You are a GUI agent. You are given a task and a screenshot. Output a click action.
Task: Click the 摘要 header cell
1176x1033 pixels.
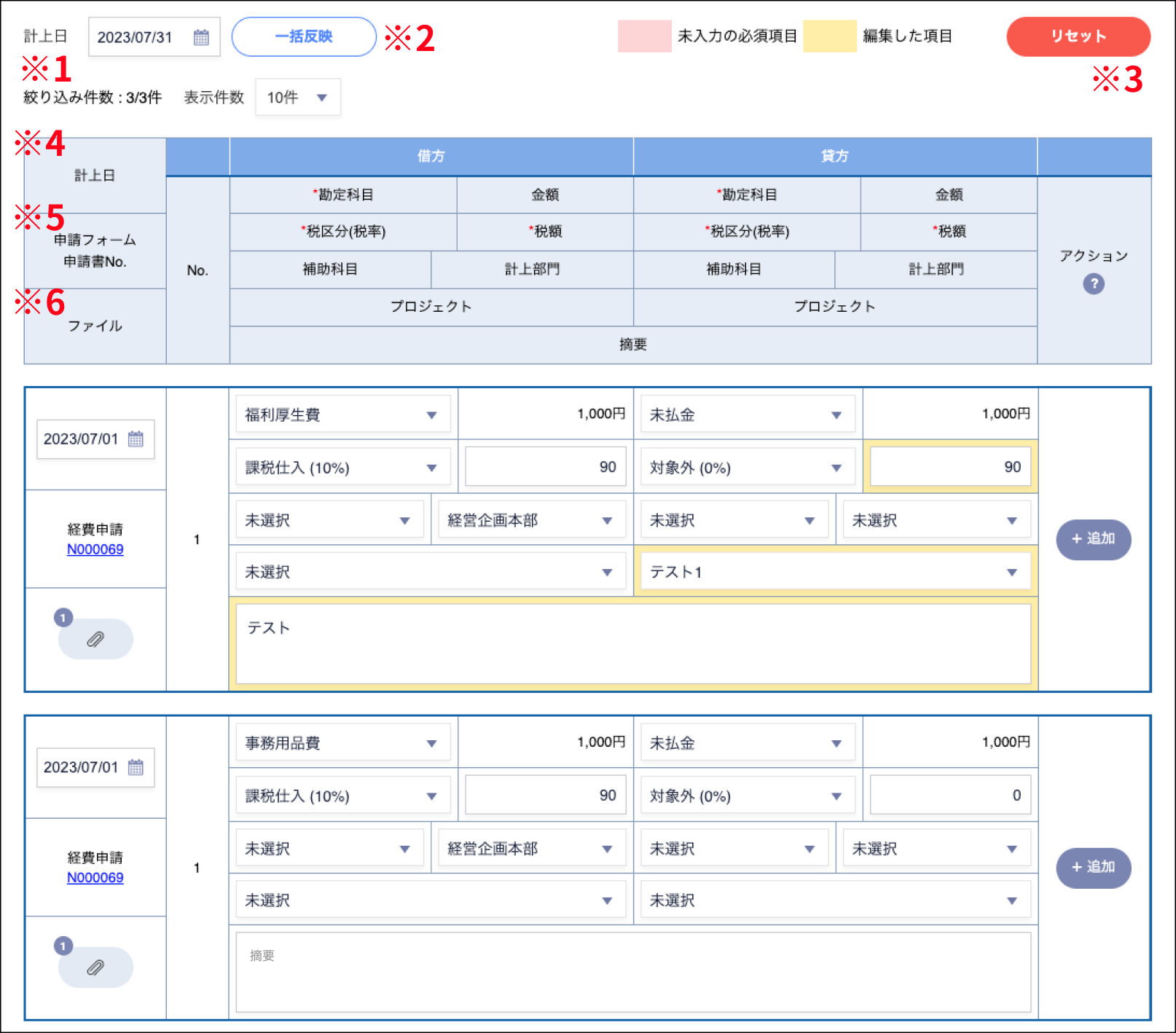coord(633,345)
